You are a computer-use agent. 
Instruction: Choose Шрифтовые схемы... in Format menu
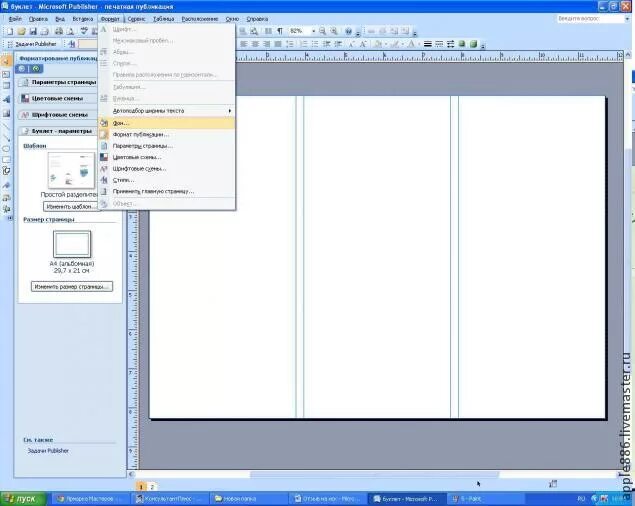(x=166, y=169)
